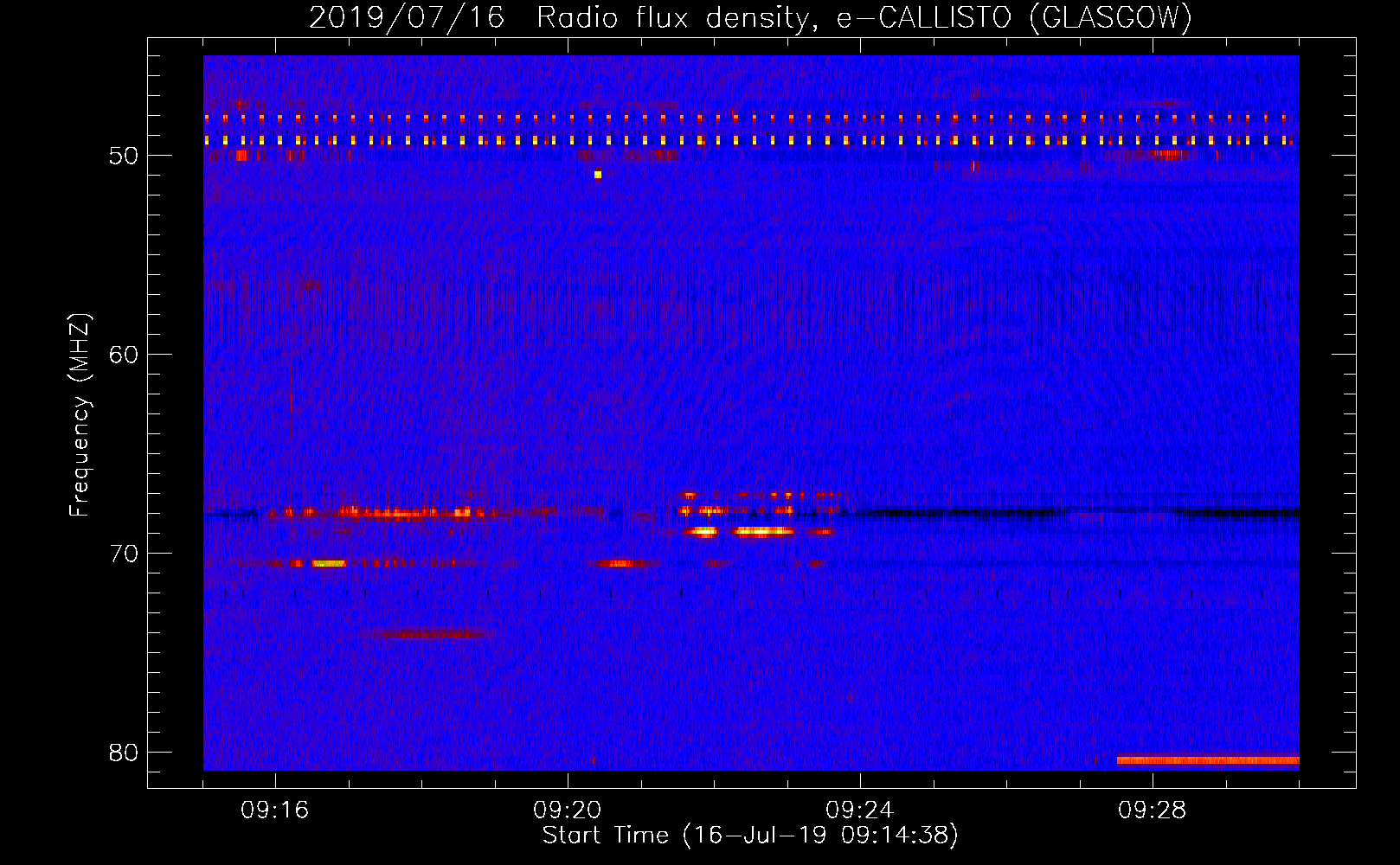This screenshot has width=1400, height=865.
Task: Click the orange band near 80 MHz
Action: coord(1208,760)
